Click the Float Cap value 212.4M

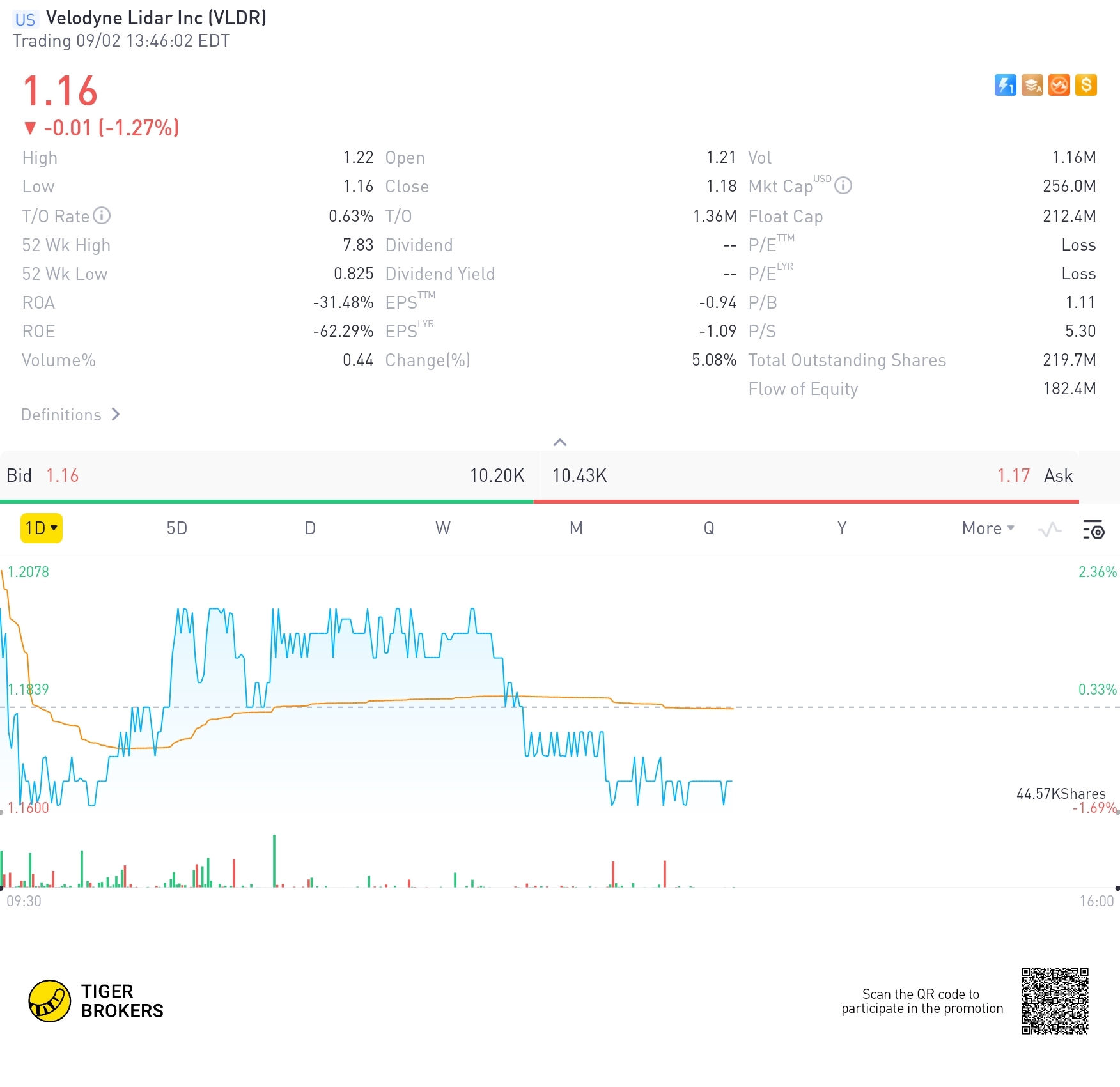1069,216
